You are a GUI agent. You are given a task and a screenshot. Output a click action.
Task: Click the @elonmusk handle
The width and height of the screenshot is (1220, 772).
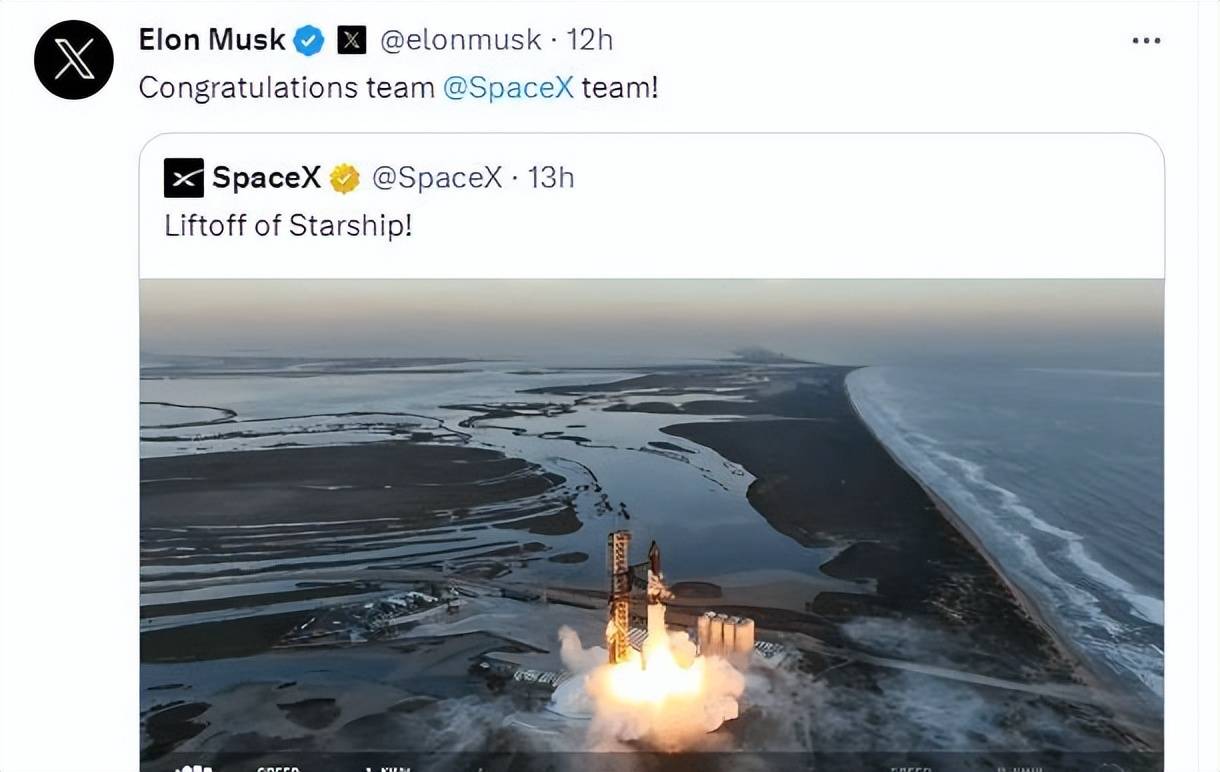pos(461,40)
